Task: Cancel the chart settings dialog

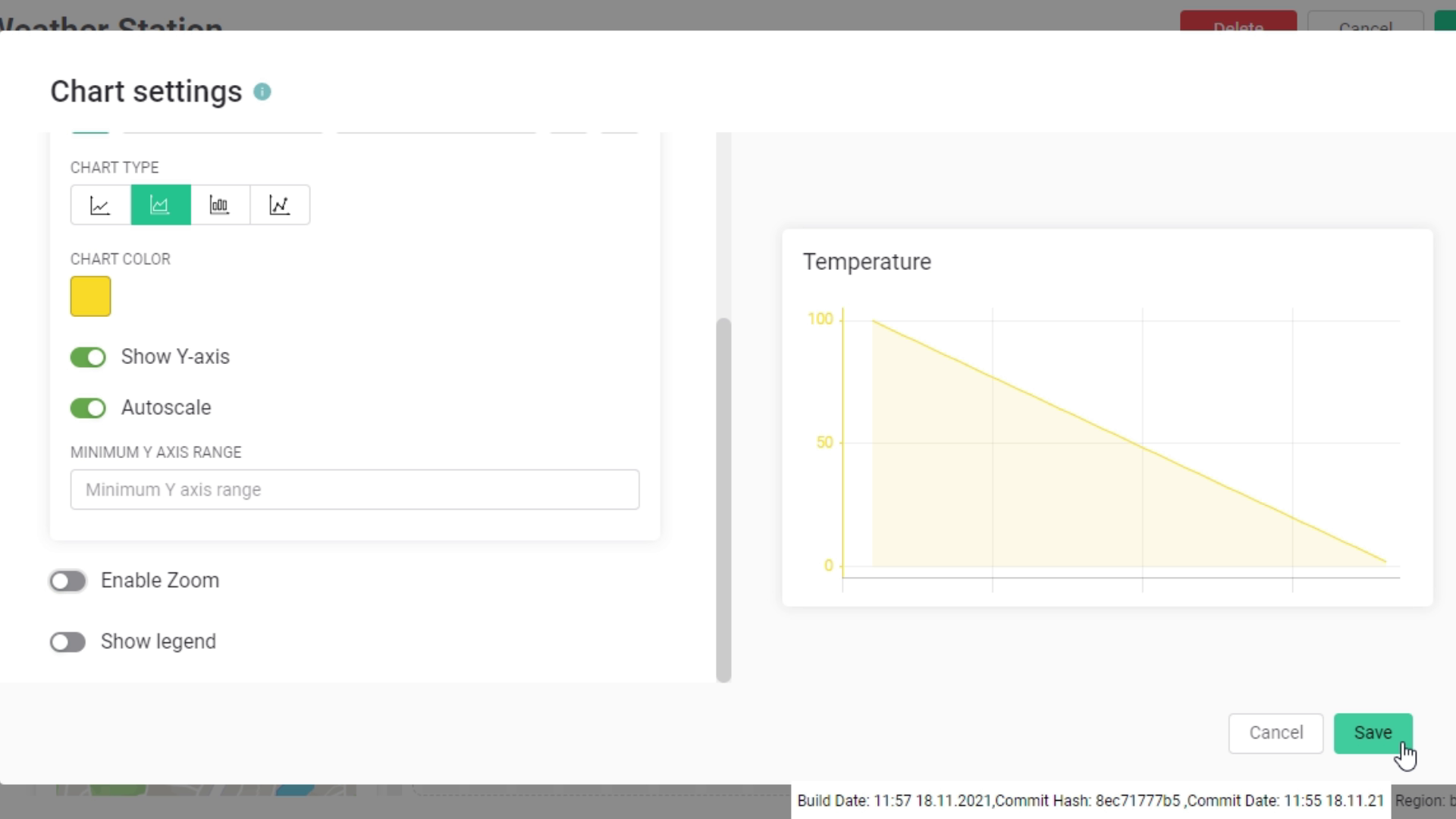Action: tap(1276, 733)
